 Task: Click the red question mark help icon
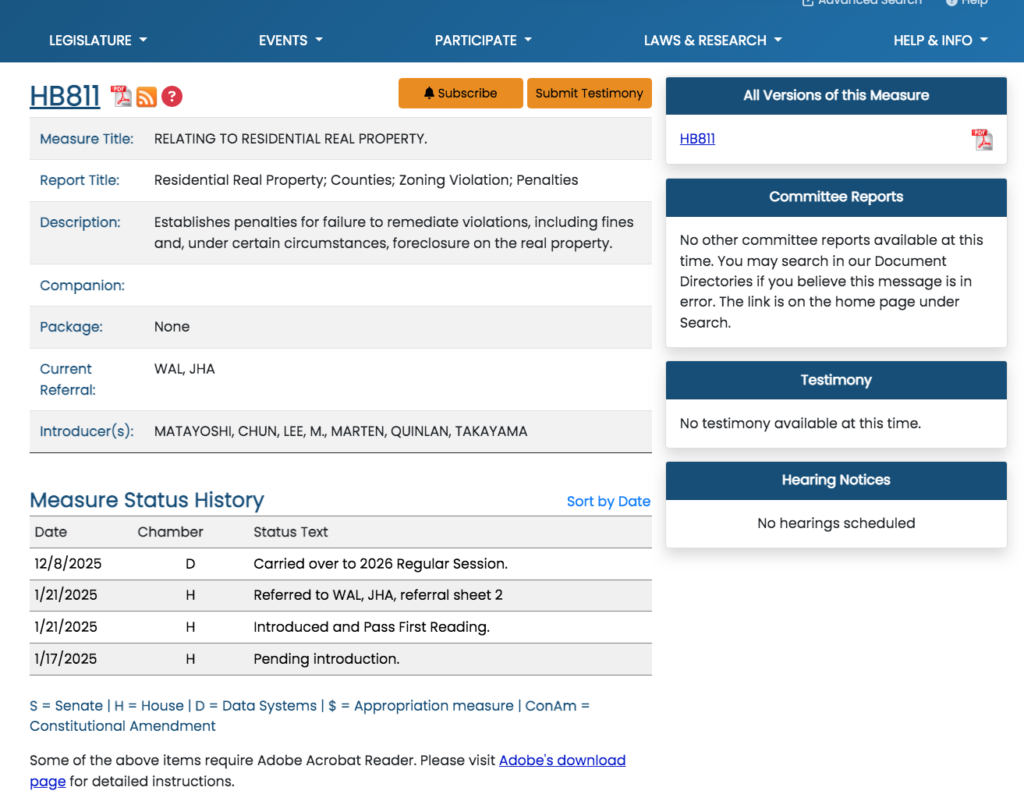pyautogui.click(x=172, y=96)
